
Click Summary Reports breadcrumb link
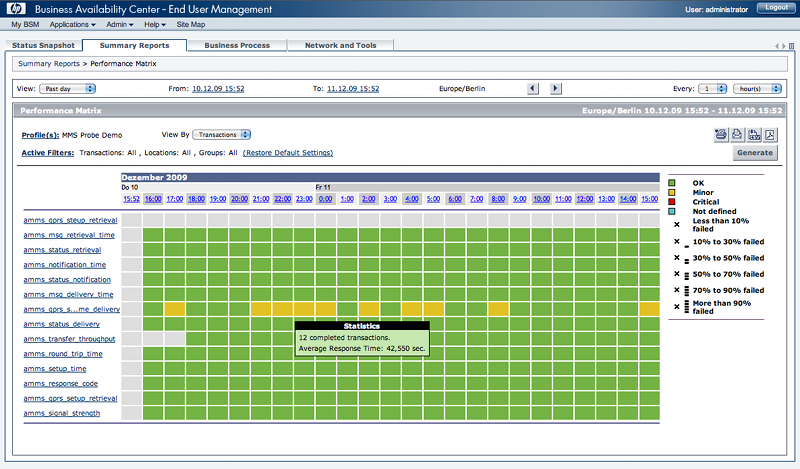pyautogui.click(x=49, y=64)
